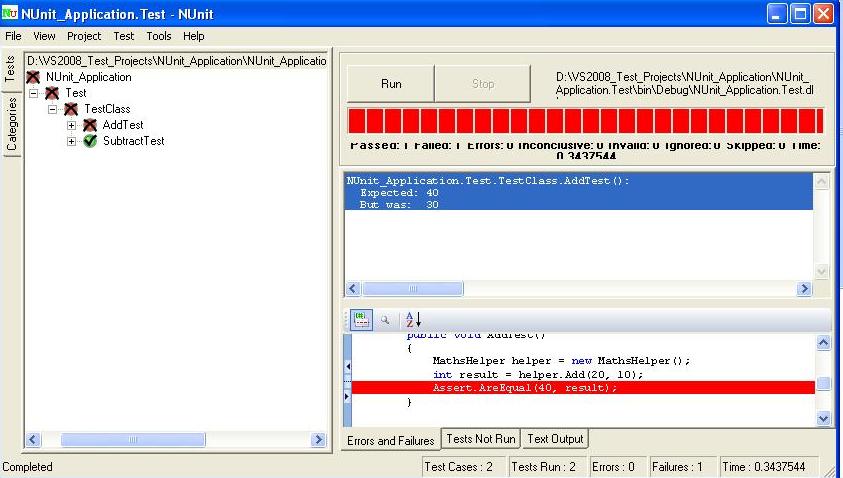The image size is (843, 478).
Task: Click error list scroll right arrow
Action: tap(804, 289)
